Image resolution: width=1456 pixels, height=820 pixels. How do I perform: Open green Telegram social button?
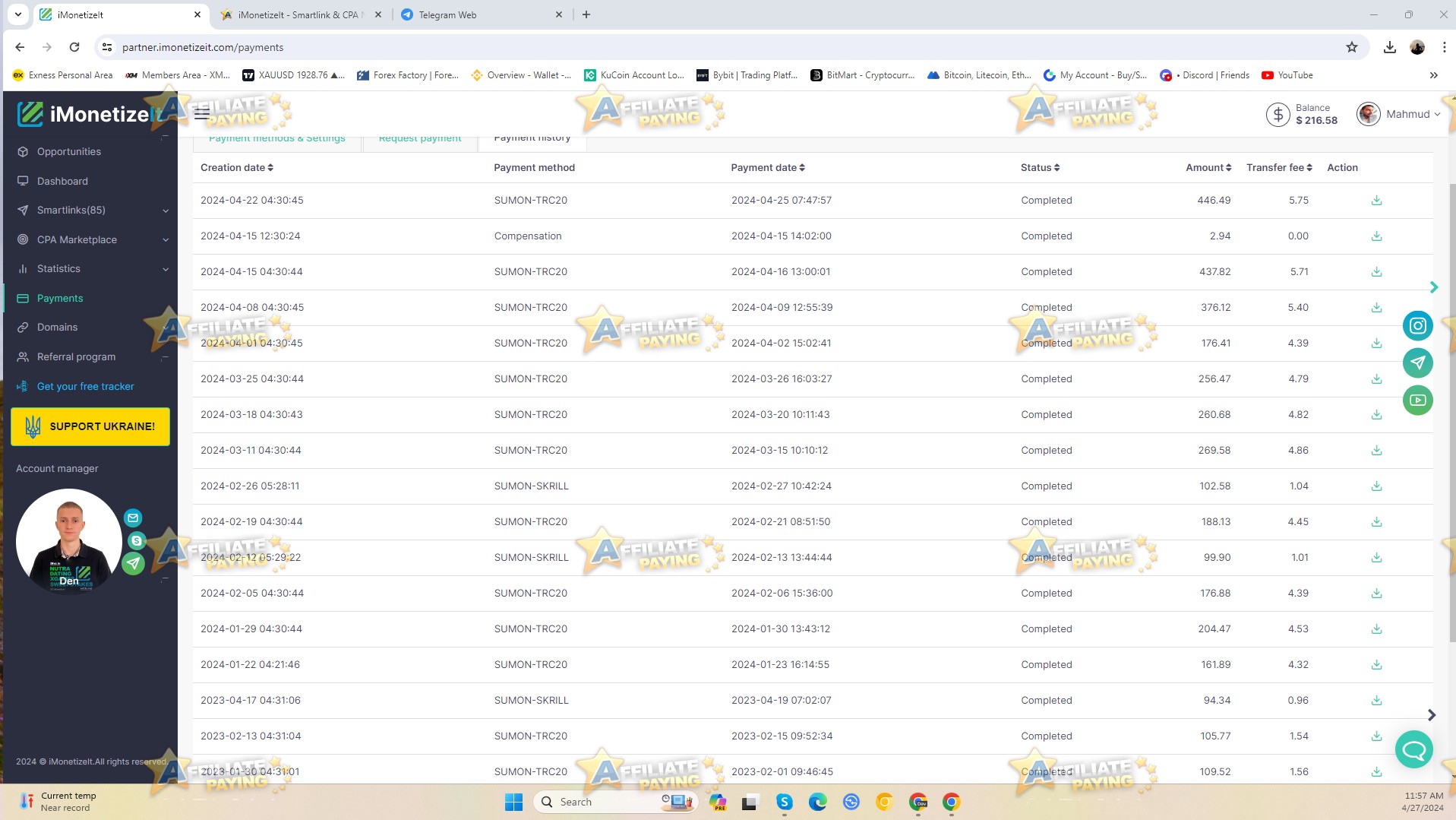[1417, 363]
